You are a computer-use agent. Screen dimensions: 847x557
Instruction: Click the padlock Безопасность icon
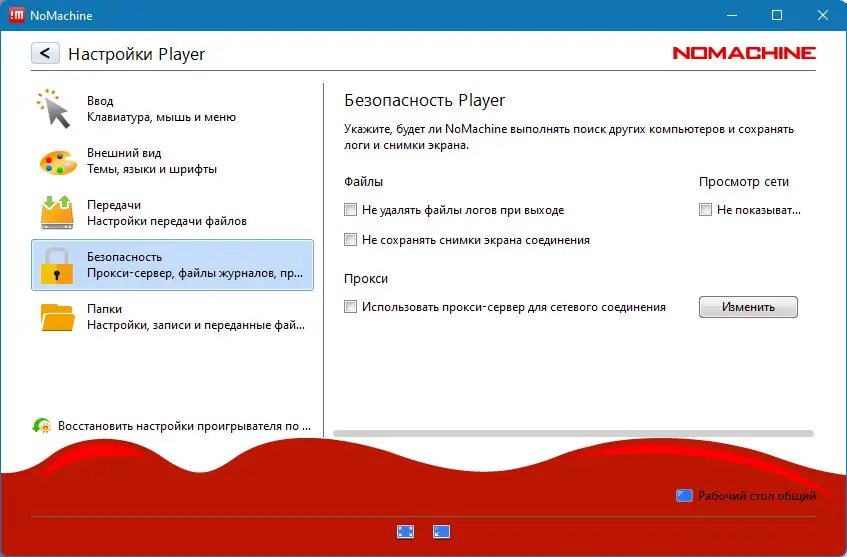click(x=57, y=265)
